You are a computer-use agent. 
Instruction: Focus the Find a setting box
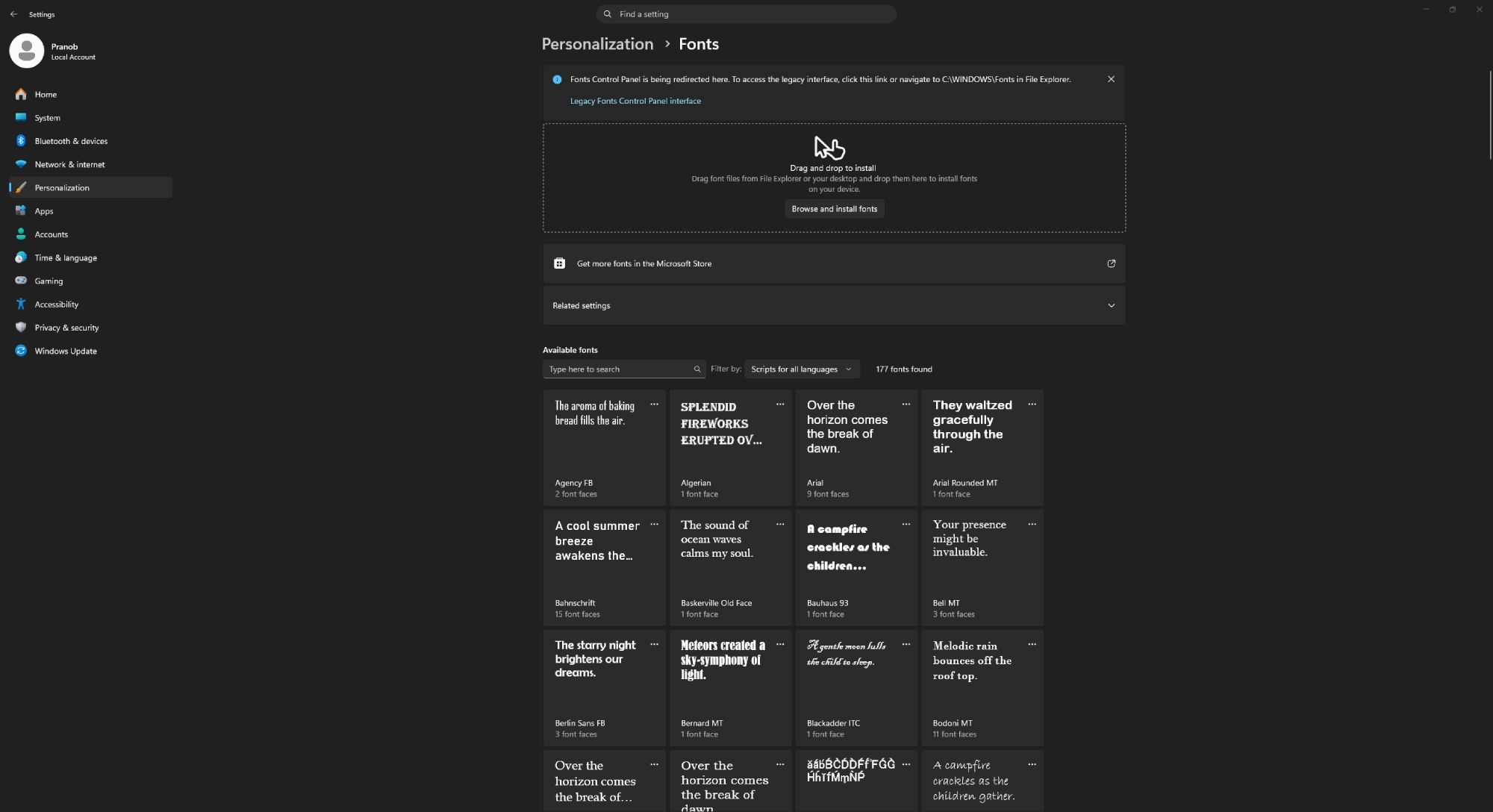coord(746,14)
